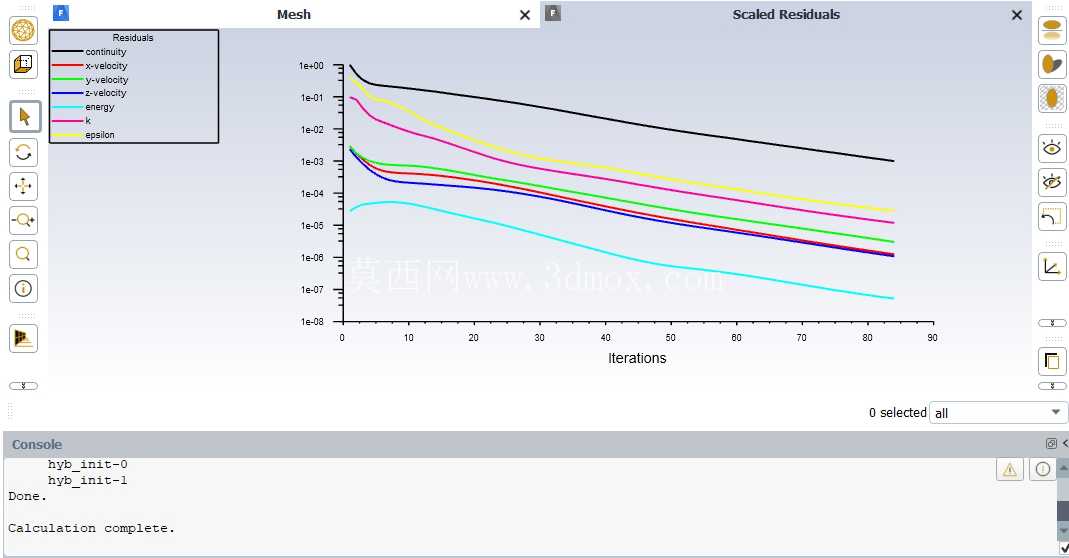The image size is (1069, 558).
Task: Click the reflection display icon at top right
Action: 1052,30
